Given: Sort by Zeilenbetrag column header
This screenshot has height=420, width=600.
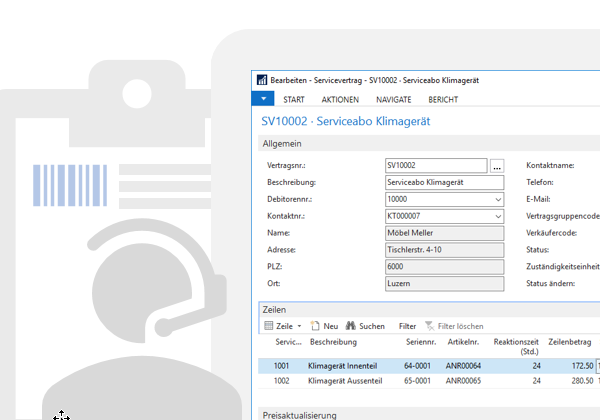Looking at the screenshot, I should 569,342.
